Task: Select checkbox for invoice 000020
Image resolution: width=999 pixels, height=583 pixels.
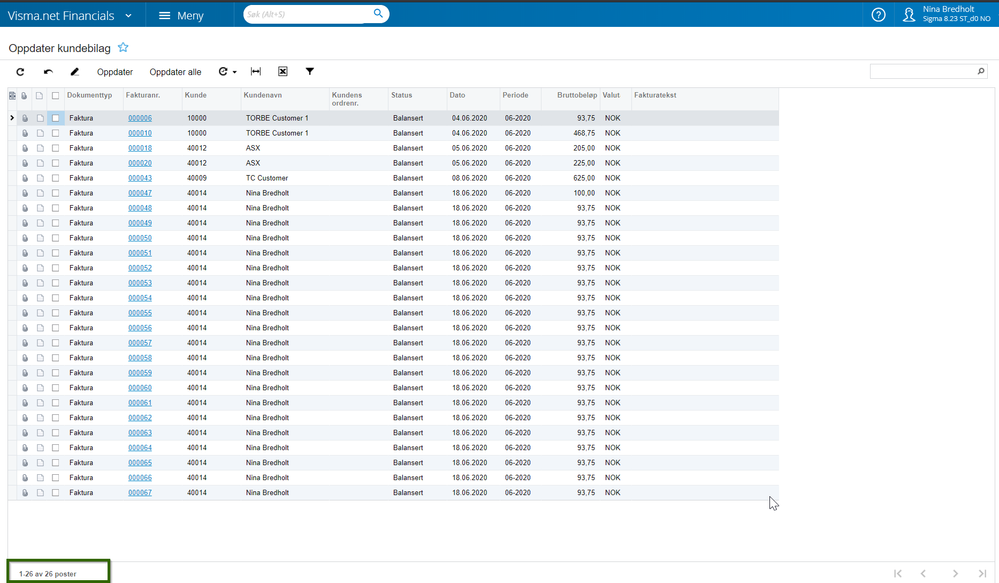Action: (55, 163)
